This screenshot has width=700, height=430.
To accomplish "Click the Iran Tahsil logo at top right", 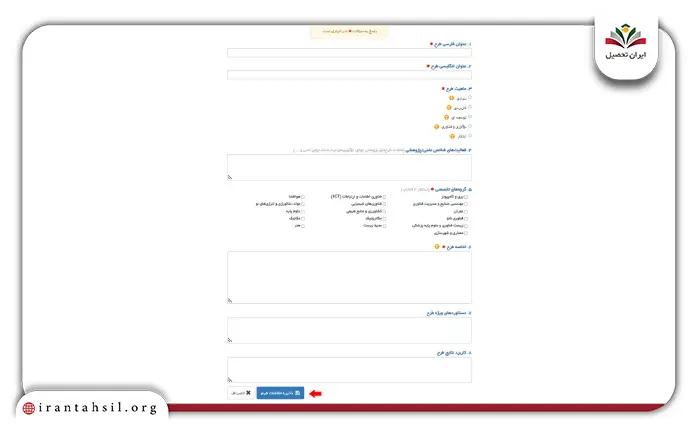I will (625, 42).
